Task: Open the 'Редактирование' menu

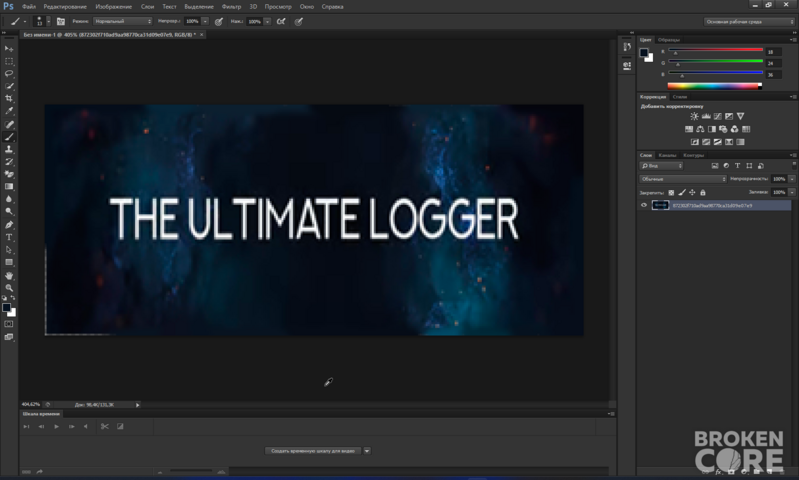Action: coord(65,7)
